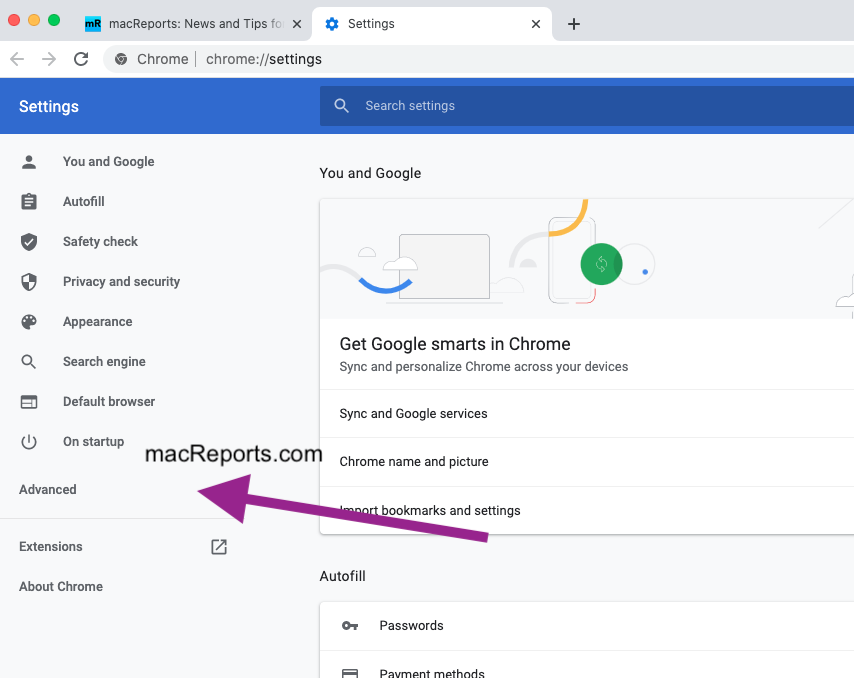The image size is (854, 678).
Task: Close the Settings tab
Action: click(536, 24)
